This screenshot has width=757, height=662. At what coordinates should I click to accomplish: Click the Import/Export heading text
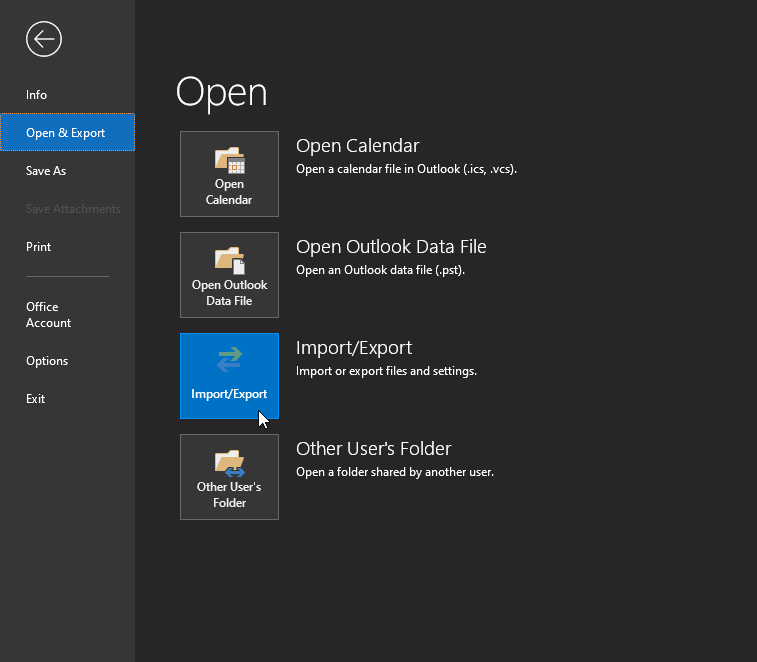click(x=354, y=348)
